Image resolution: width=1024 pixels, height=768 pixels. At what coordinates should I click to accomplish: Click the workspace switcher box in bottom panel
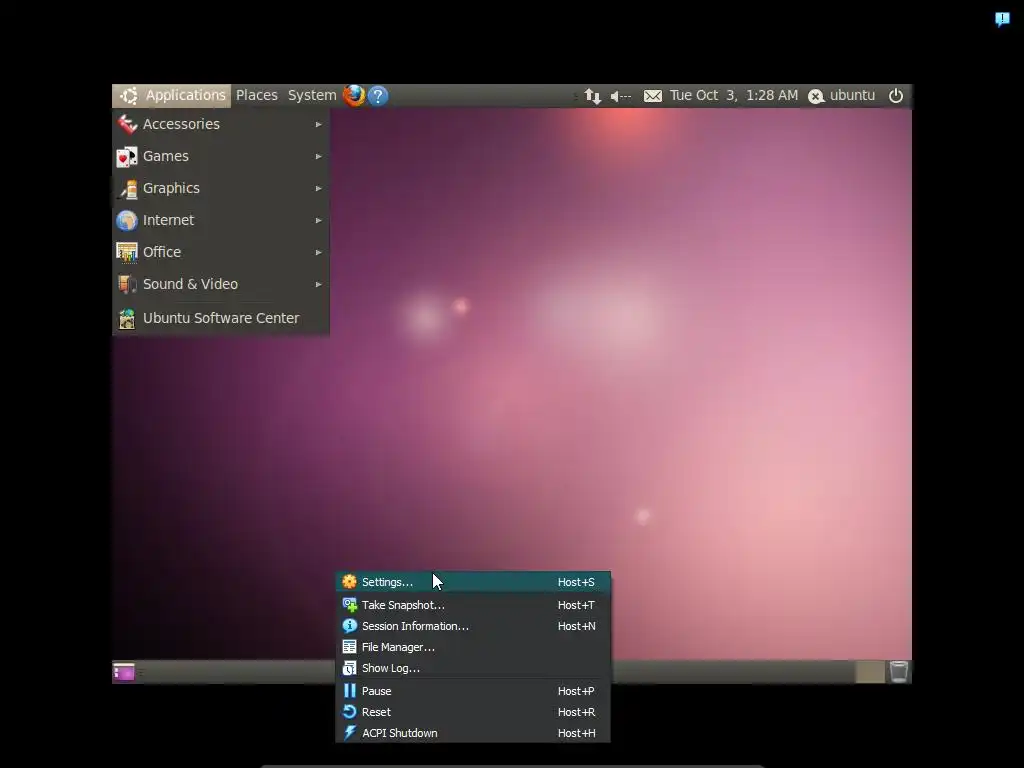tap(869, 671)
